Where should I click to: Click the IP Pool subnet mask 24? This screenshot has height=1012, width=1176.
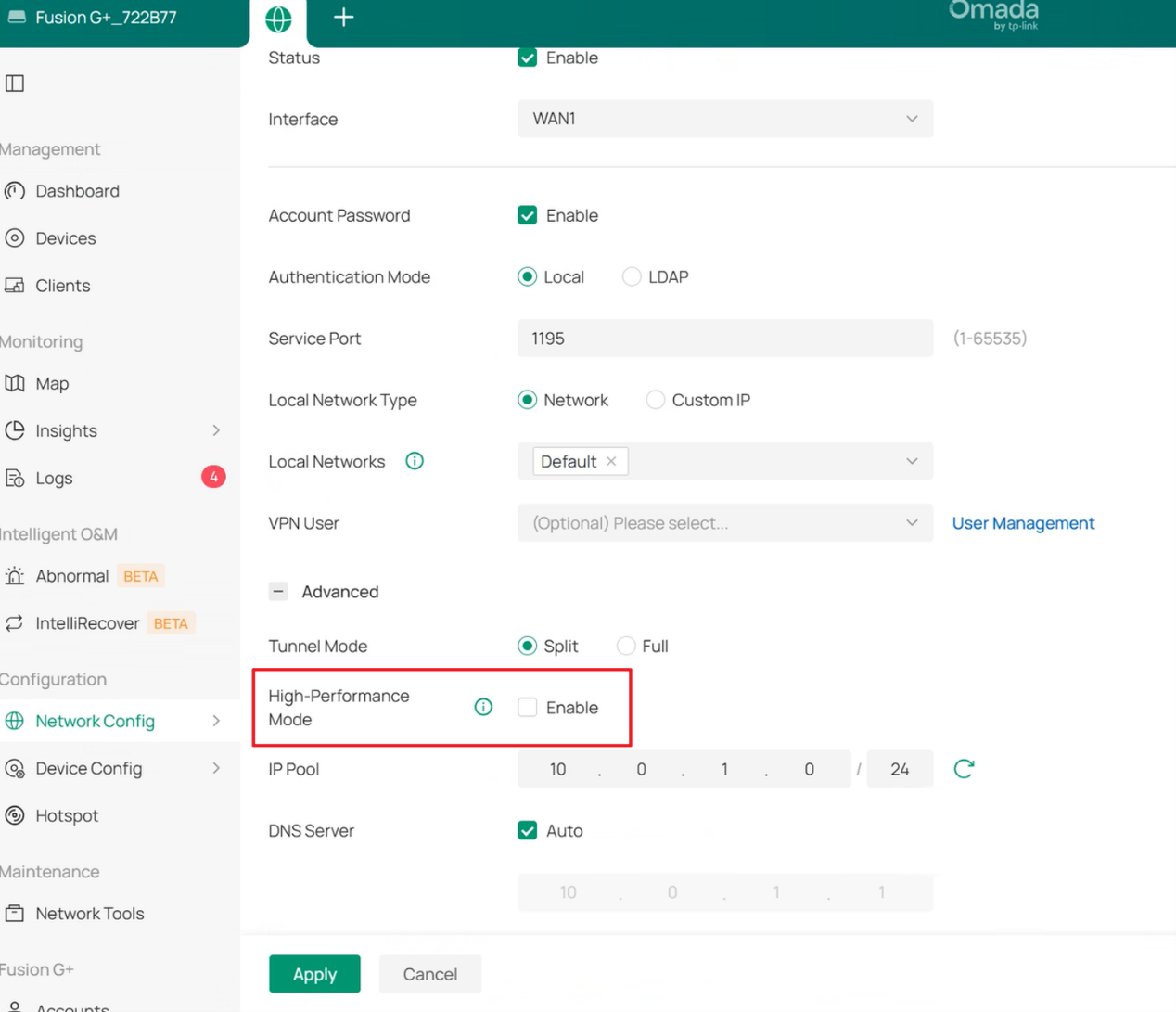(x=900, y=769)
